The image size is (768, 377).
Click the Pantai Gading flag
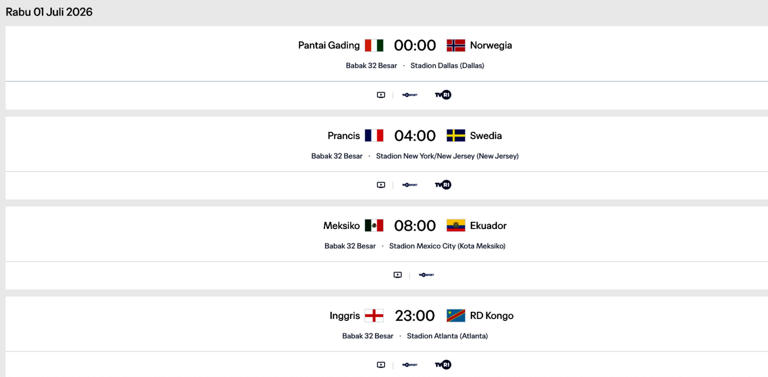374,46
